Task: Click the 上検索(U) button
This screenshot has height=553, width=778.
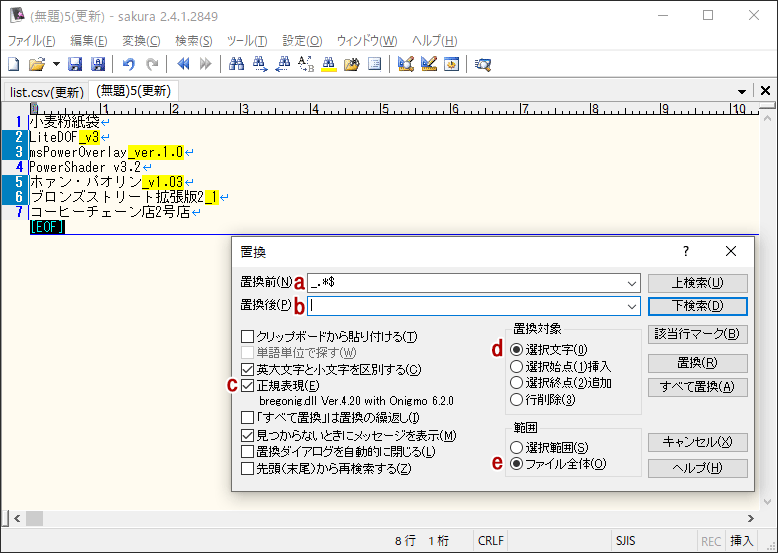Action: (698, 283)
